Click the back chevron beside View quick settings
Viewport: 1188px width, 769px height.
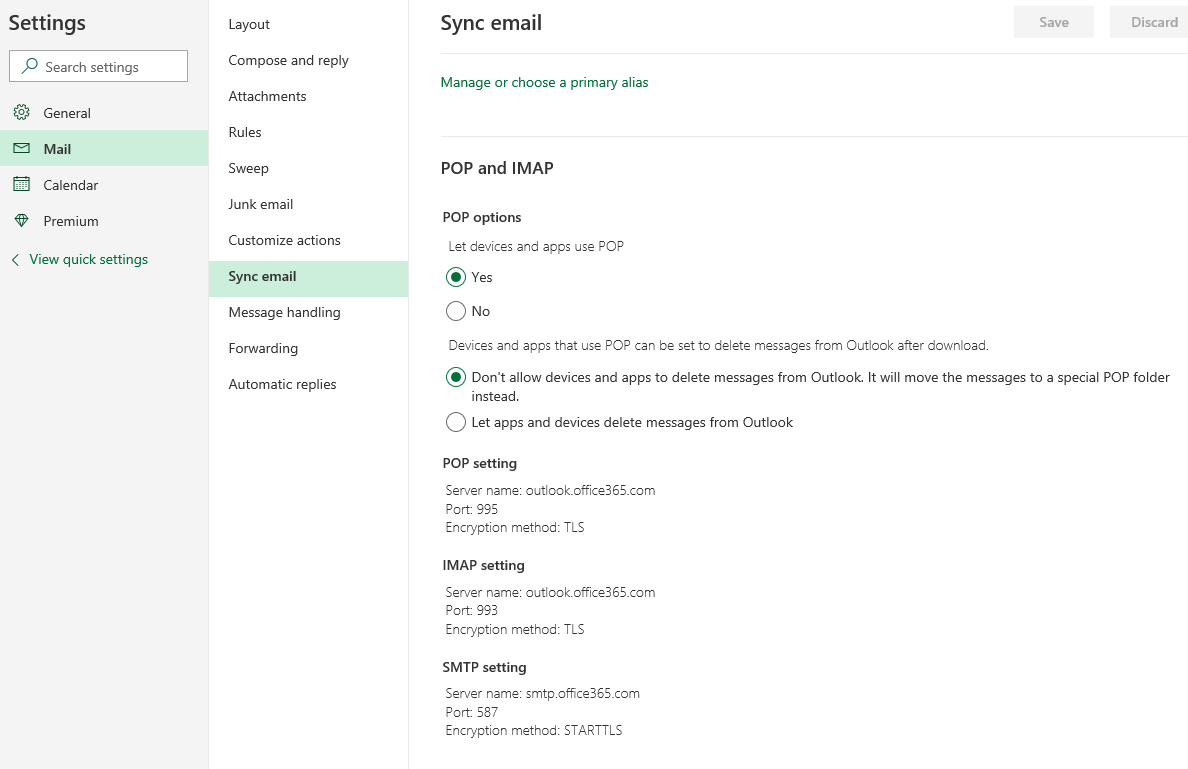[15, 260]
